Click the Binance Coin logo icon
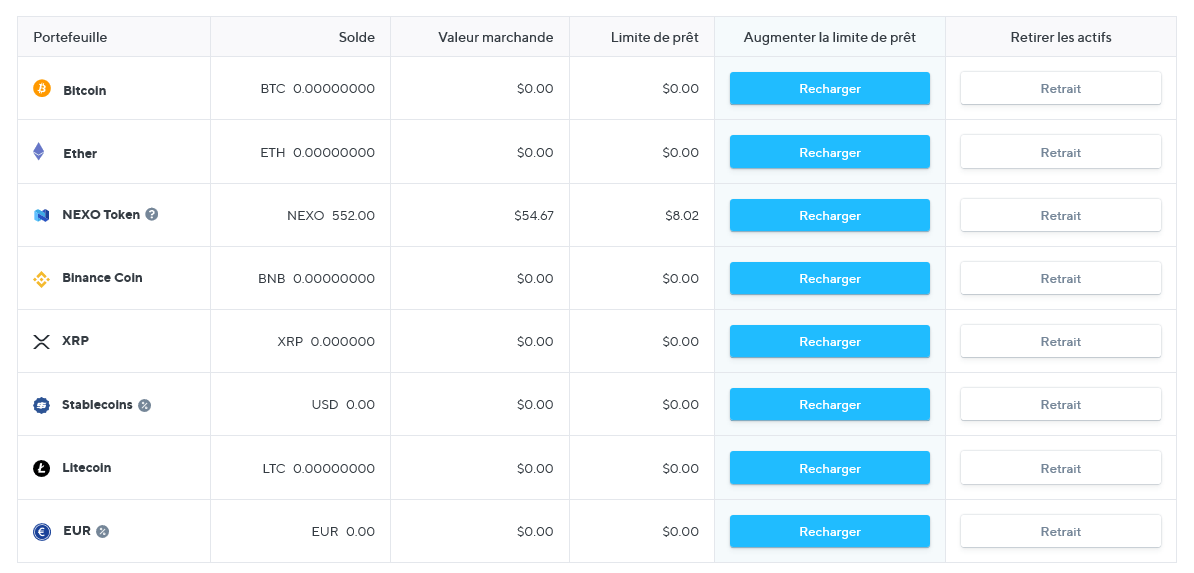 click(41, 279)
